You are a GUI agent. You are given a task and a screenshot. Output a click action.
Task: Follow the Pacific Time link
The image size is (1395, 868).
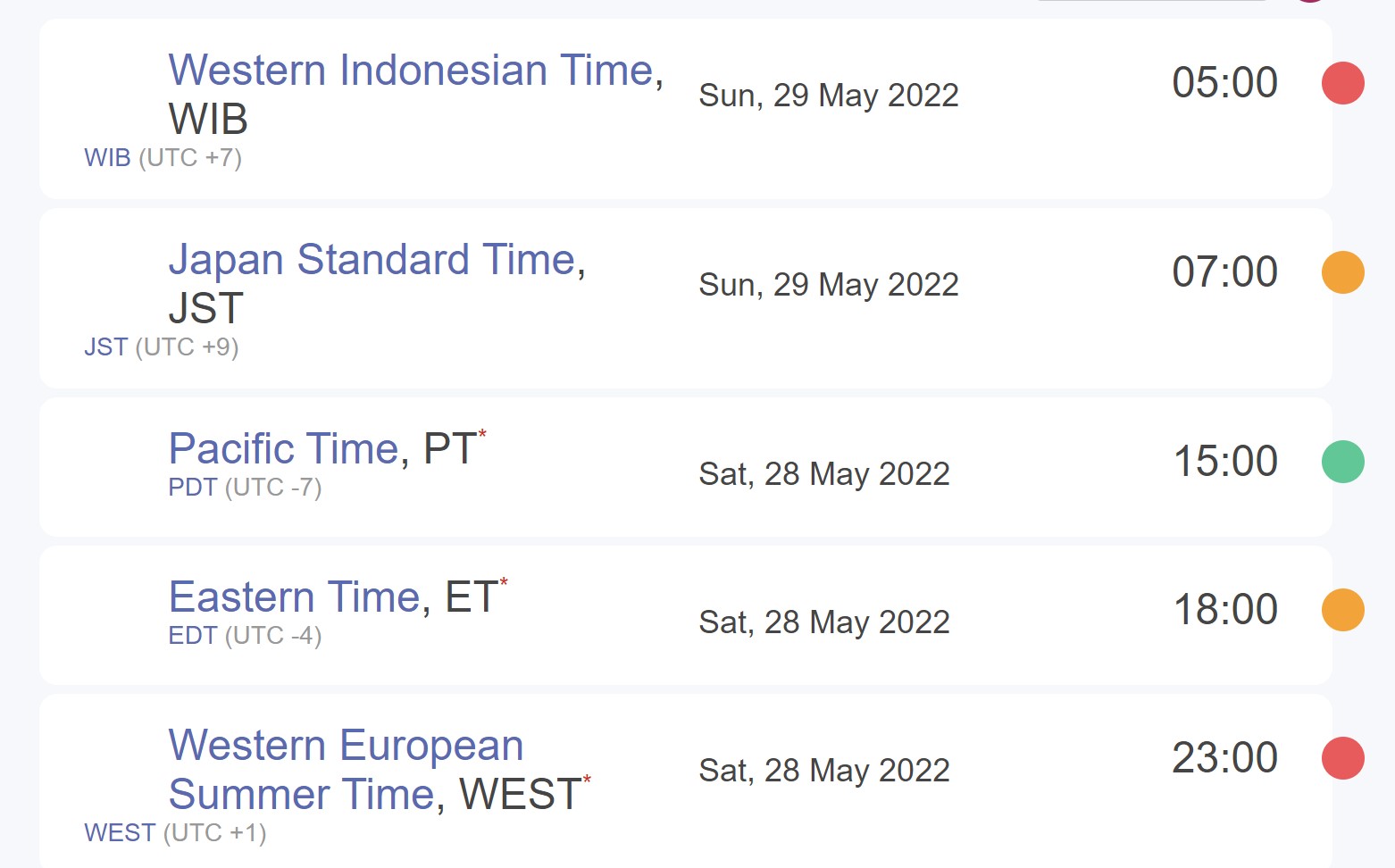pos(282,448)
